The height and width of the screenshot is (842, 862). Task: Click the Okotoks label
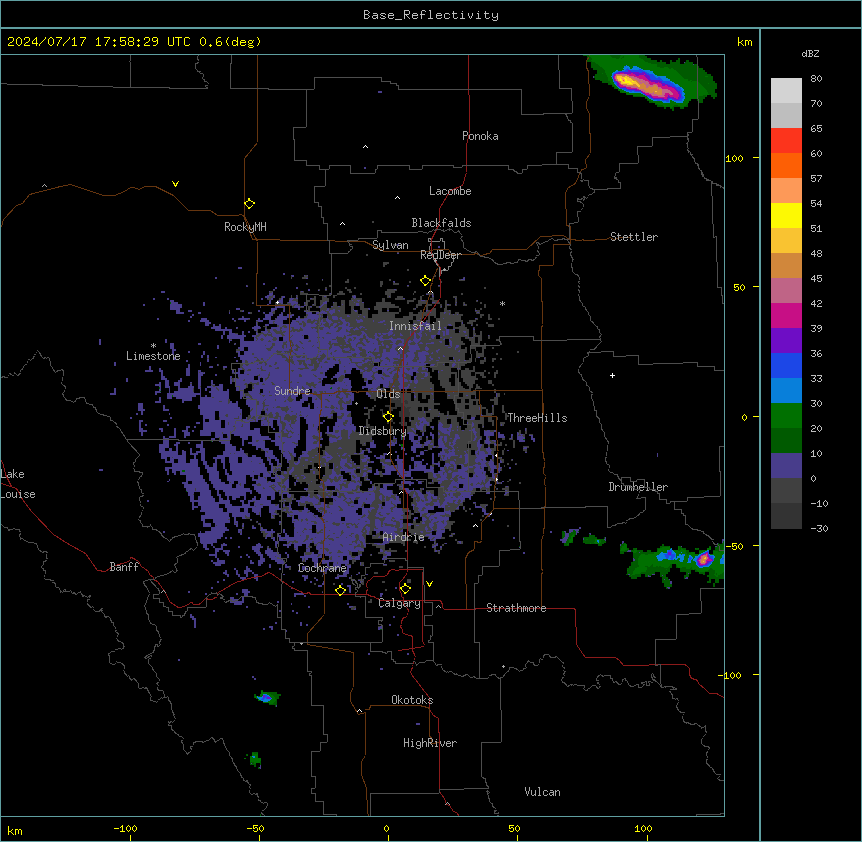click(x=412, y=700)
